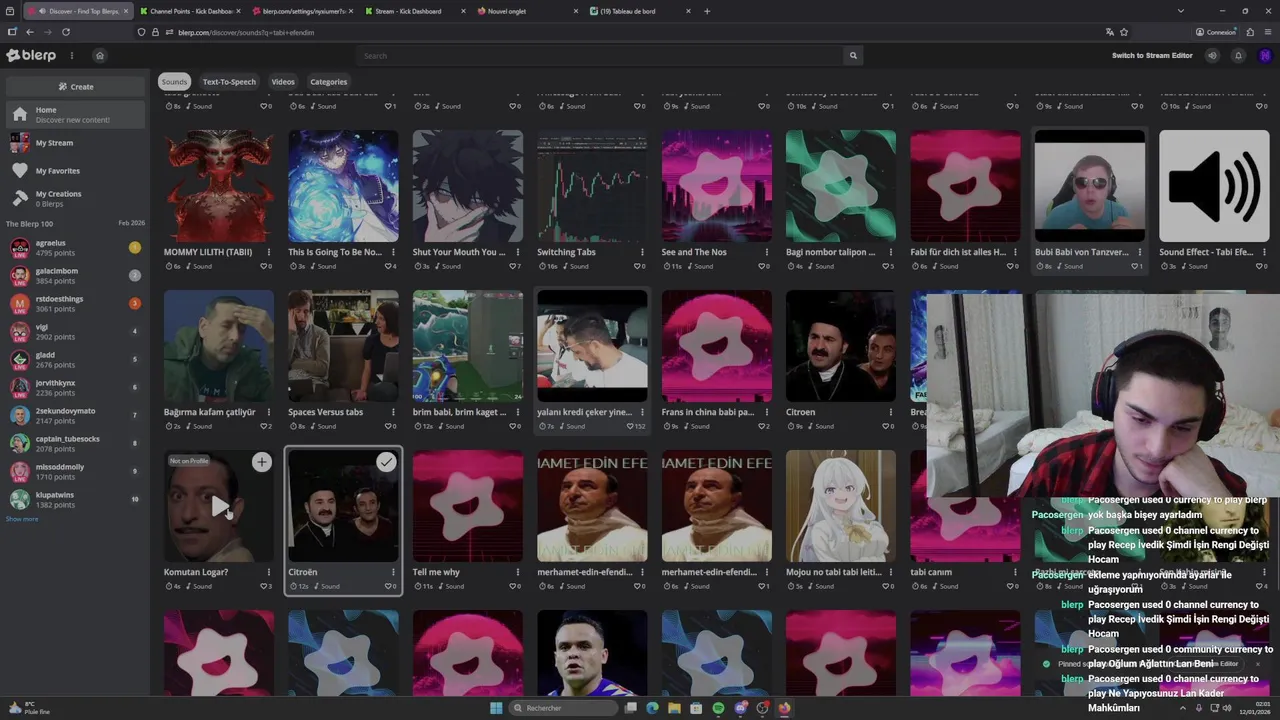
Task: Open File Explorer from taskbar
Action: point(674,708)
